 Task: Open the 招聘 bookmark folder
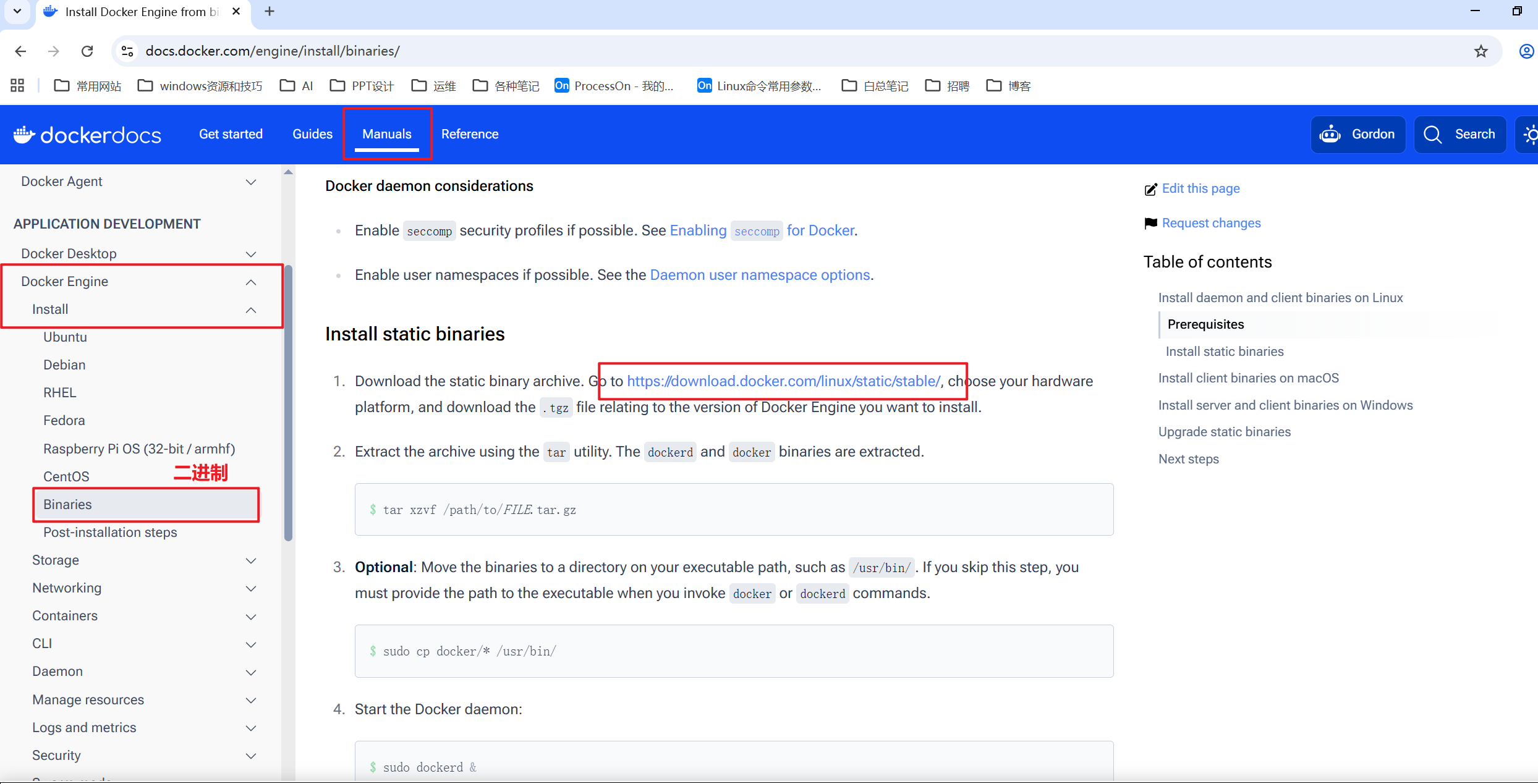(948, 86)
